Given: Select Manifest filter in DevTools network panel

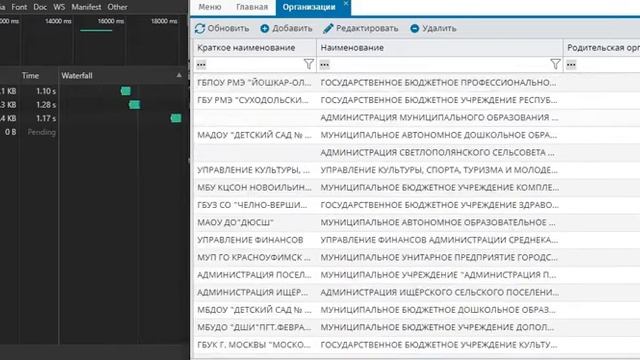Looking at the screenshot, I should point(86,7).
